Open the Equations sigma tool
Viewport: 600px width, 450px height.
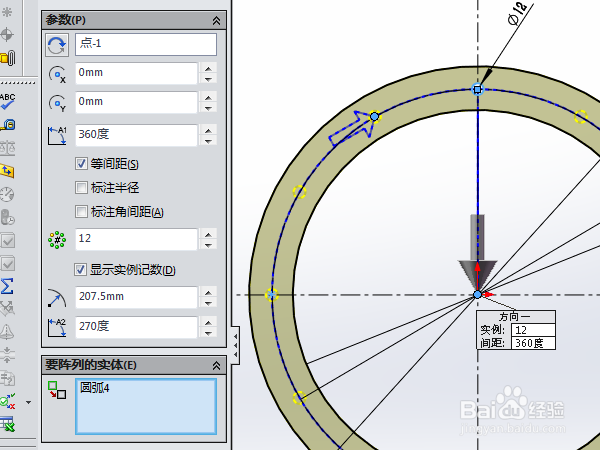pos(7,286)
